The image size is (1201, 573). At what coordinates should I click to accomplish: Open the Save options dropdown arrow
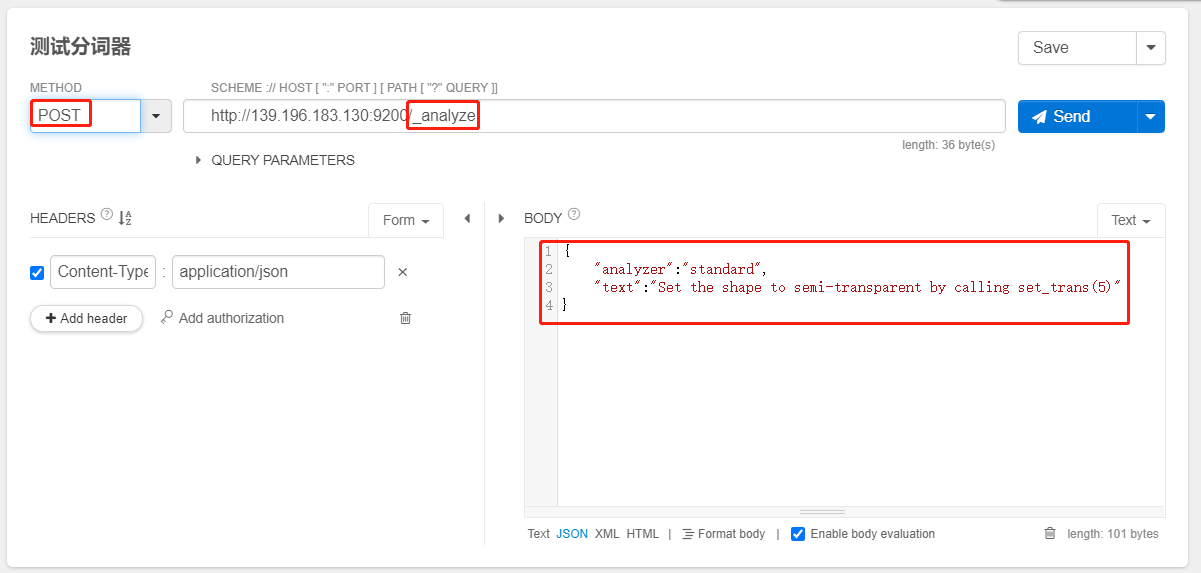[1150, 47]
